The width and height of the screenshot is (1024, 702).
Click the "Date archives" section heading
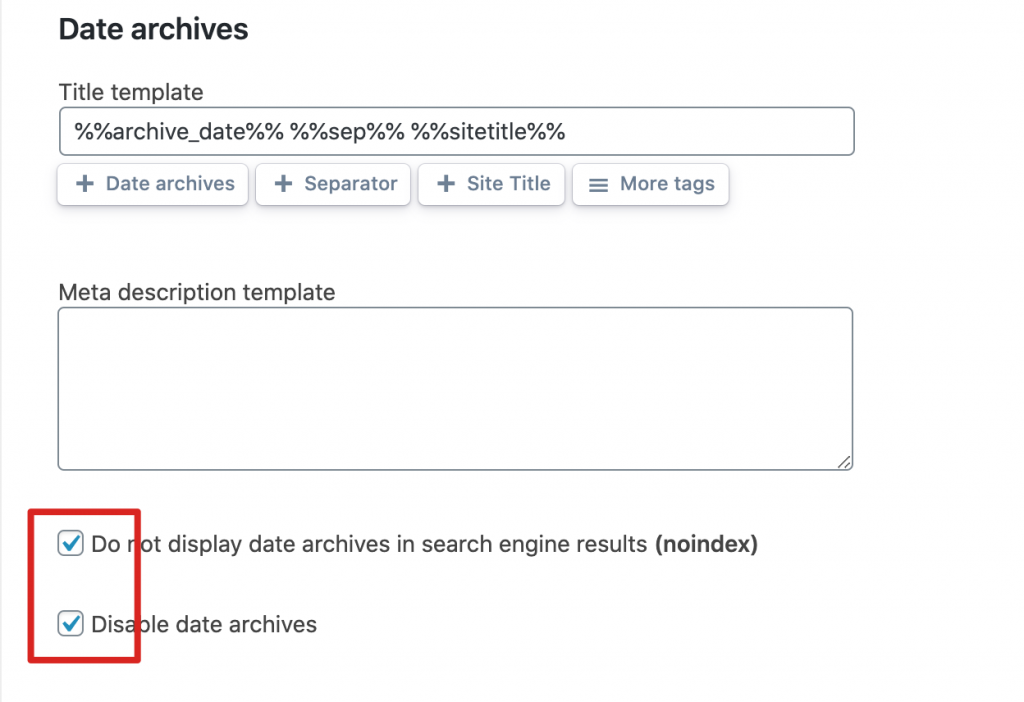point(153,29)
